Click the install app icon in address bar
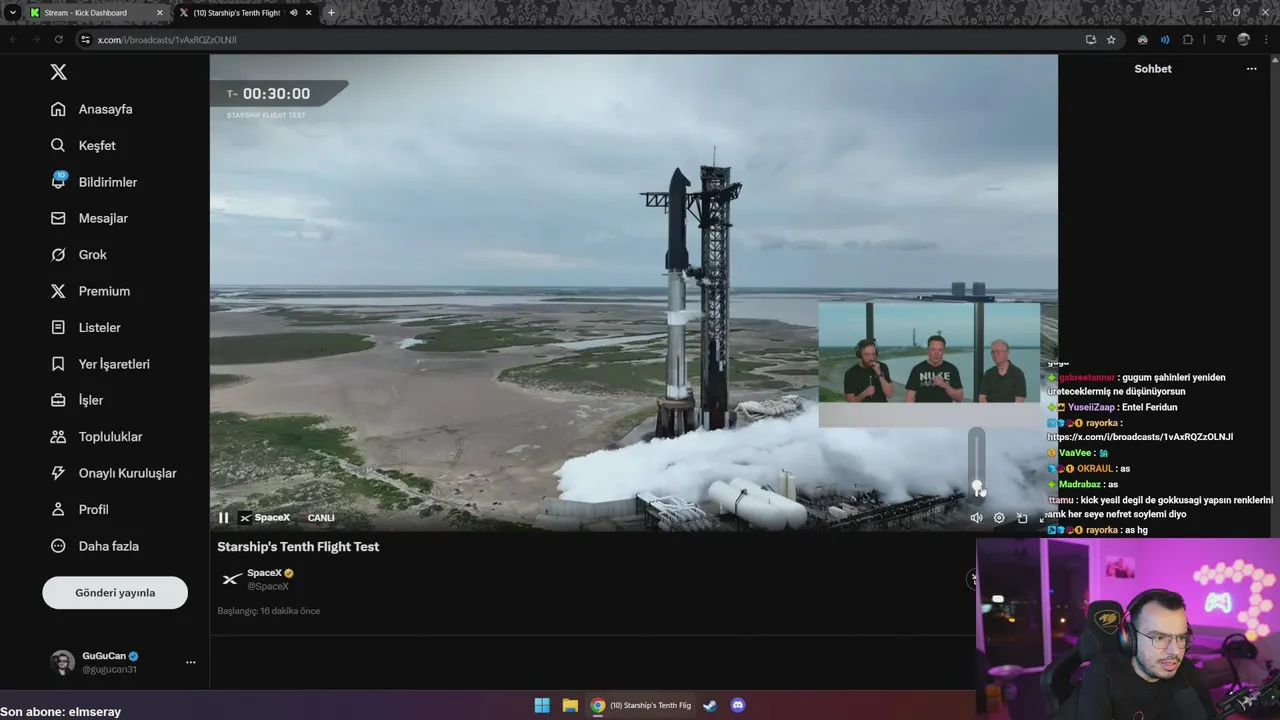1280x720 pixels. [x=1090, y=39]
